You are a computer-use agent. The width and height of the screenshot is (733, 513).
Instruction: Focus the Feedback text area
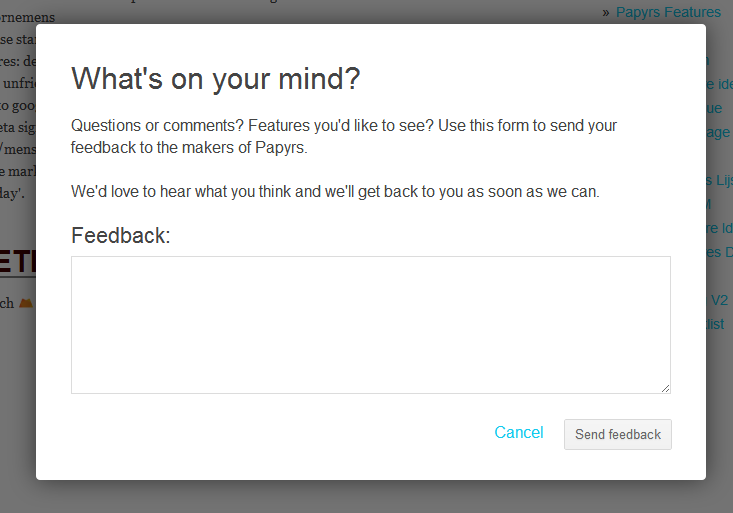pyautogui.click(x=371, y=325)
